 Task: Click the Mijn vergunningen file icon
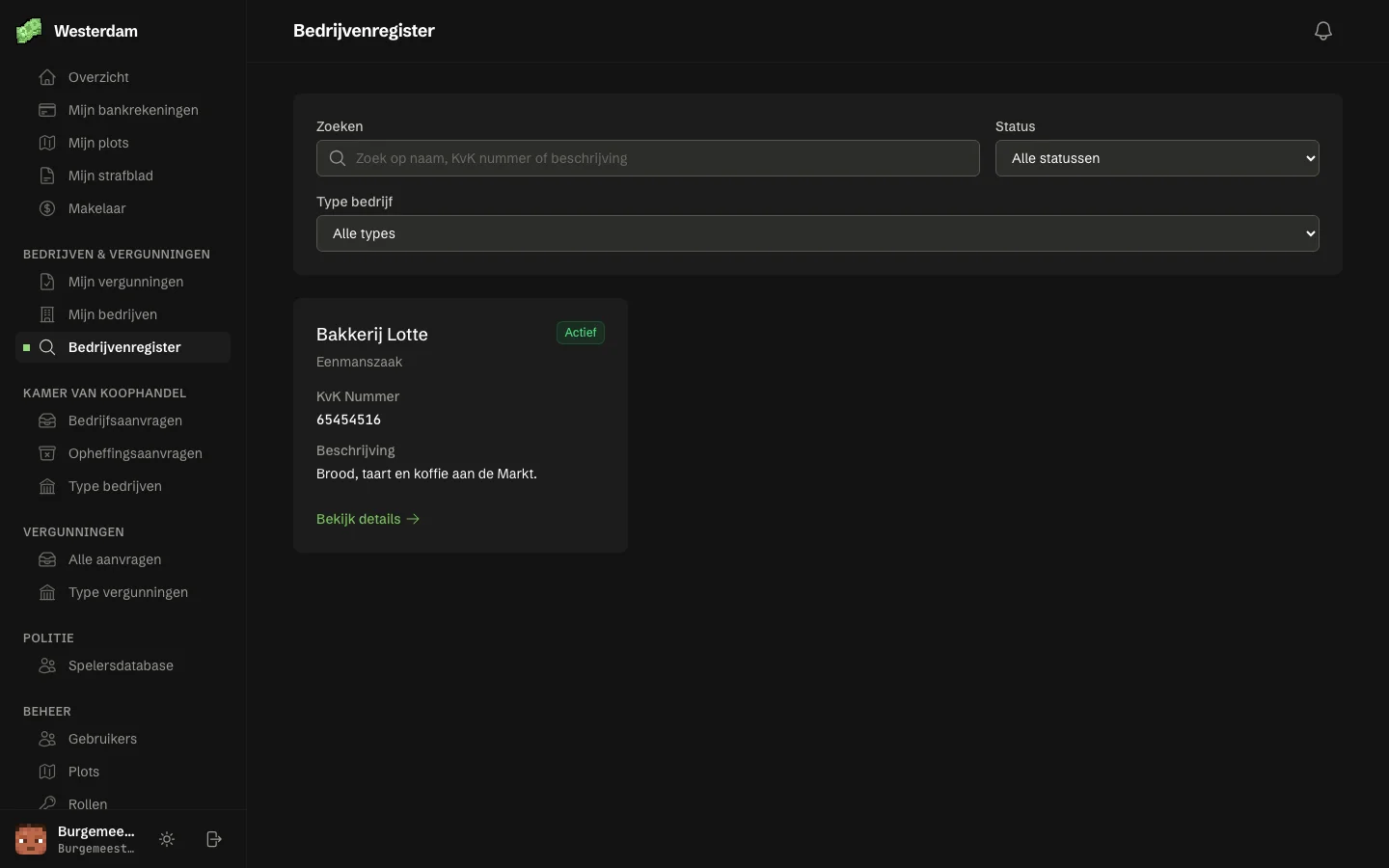point(47,282)
